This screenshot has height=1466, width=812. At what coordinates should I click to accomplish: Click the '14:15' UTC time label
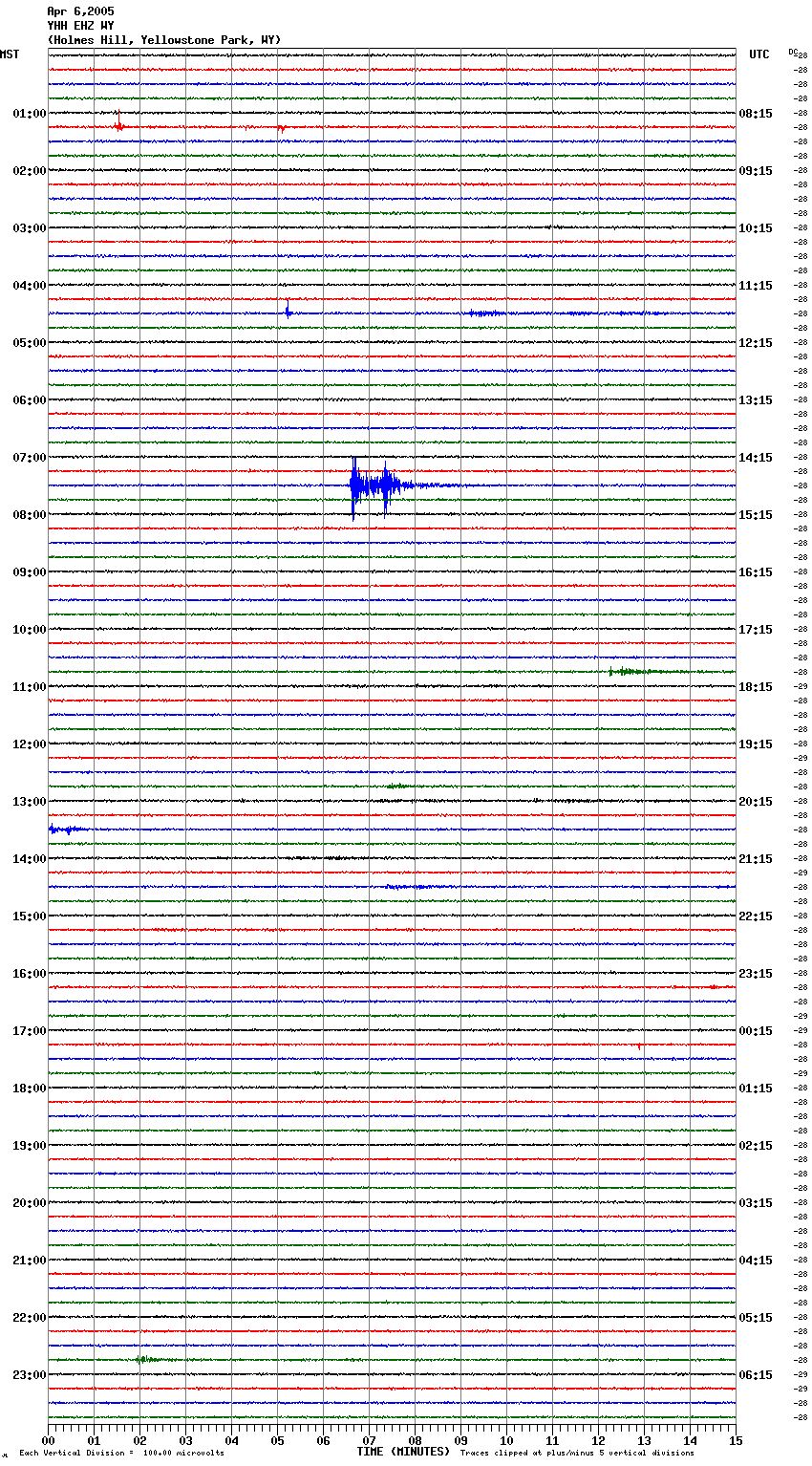(756, 458)
